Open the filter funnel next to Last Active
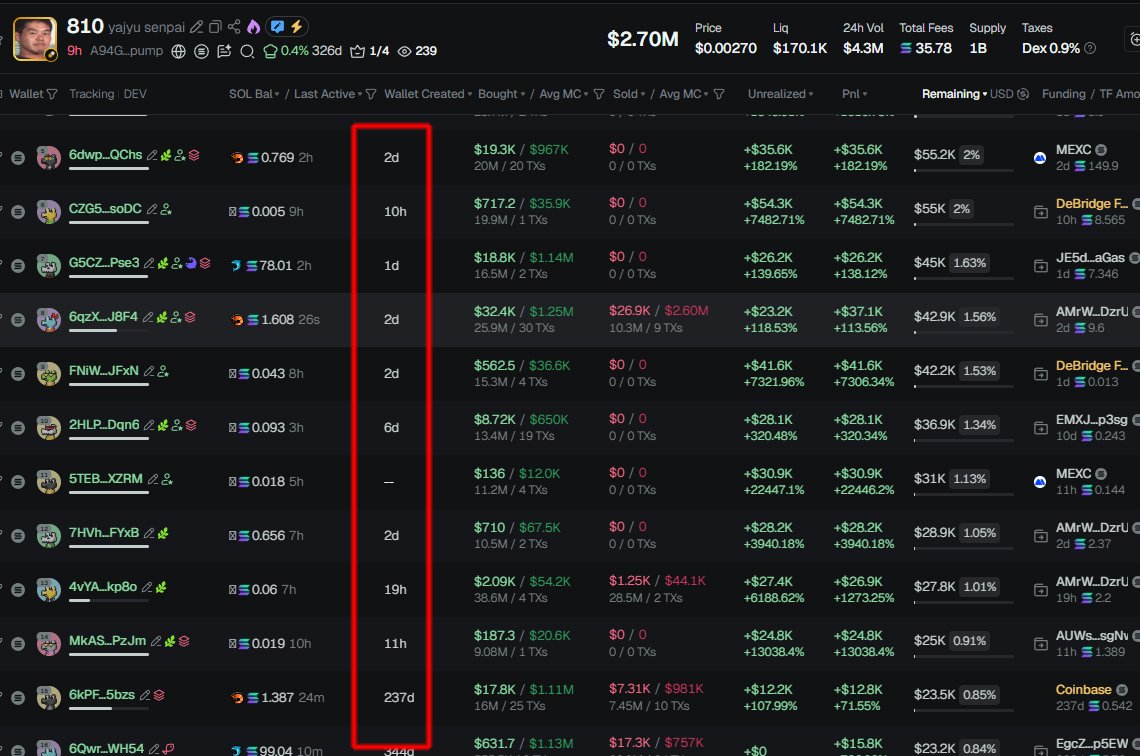This screenshot has height=756, width=1140. tap(371, 94)
